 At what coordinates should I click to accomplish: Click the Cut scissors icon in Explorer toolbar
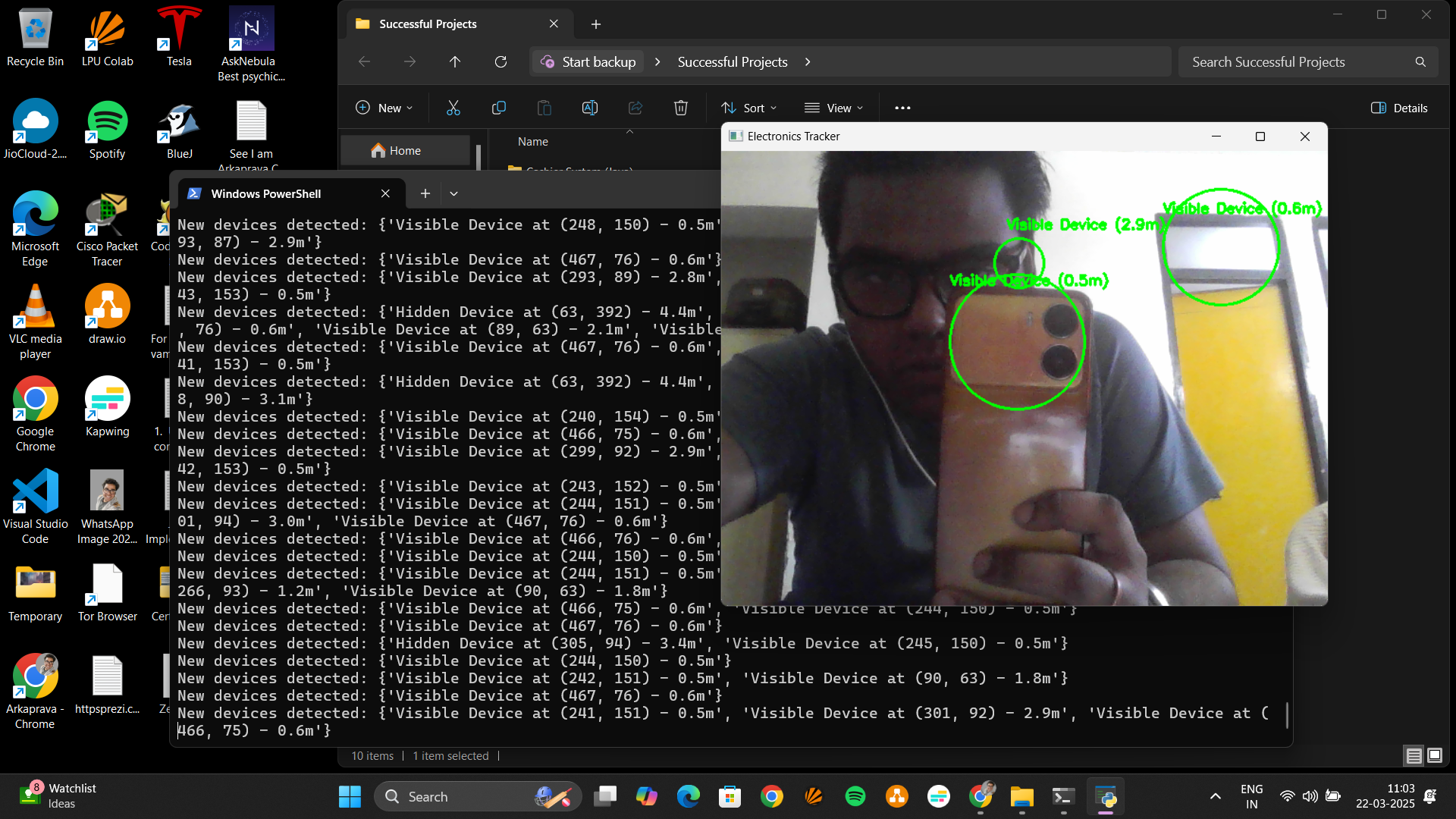pos(453,108)
